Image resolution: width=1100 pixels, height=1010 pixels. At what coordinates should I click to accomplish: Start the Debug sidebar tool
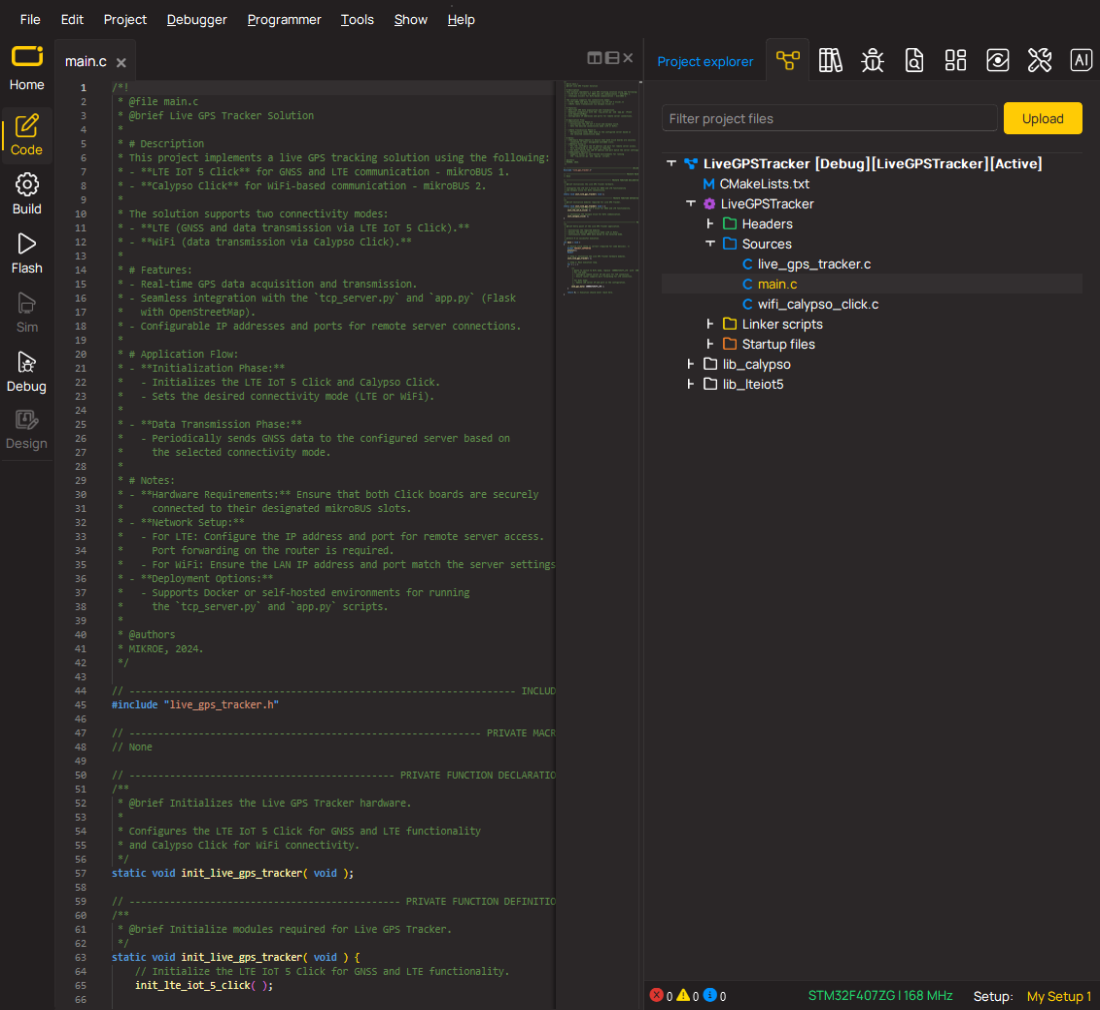27,372
